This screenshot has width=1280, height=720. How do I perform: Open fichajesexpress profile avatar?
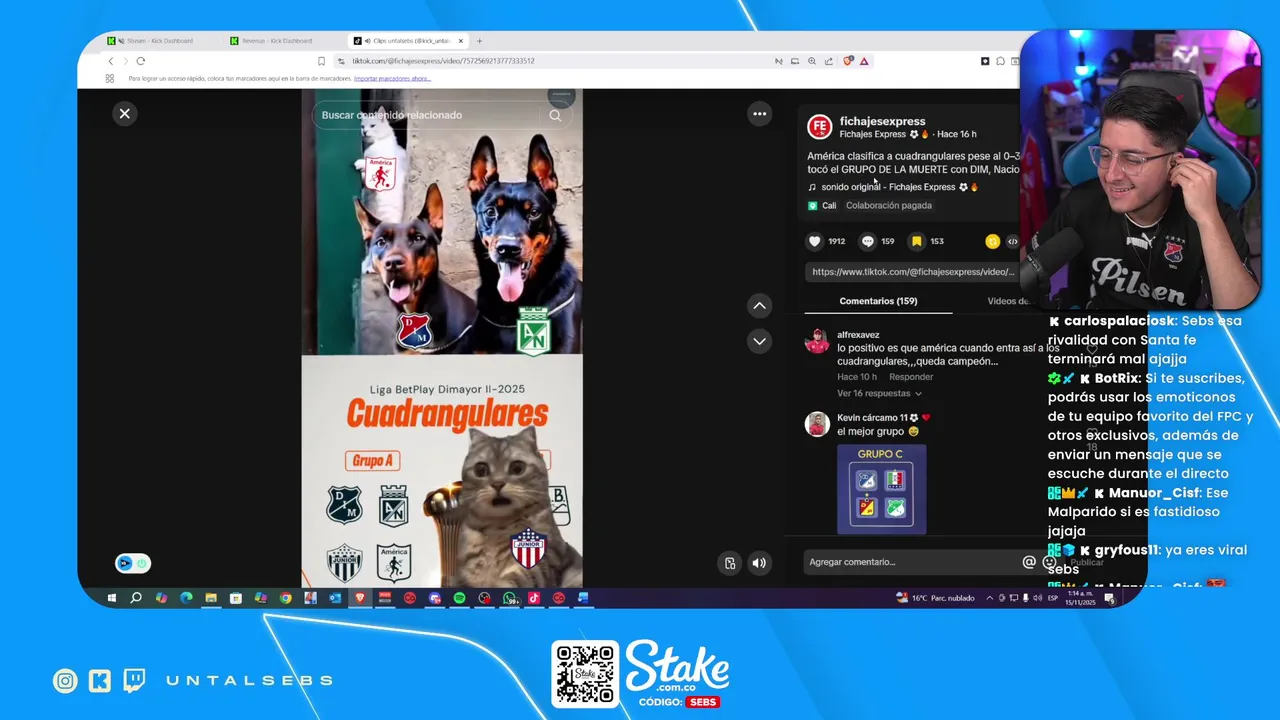point(819,126)
